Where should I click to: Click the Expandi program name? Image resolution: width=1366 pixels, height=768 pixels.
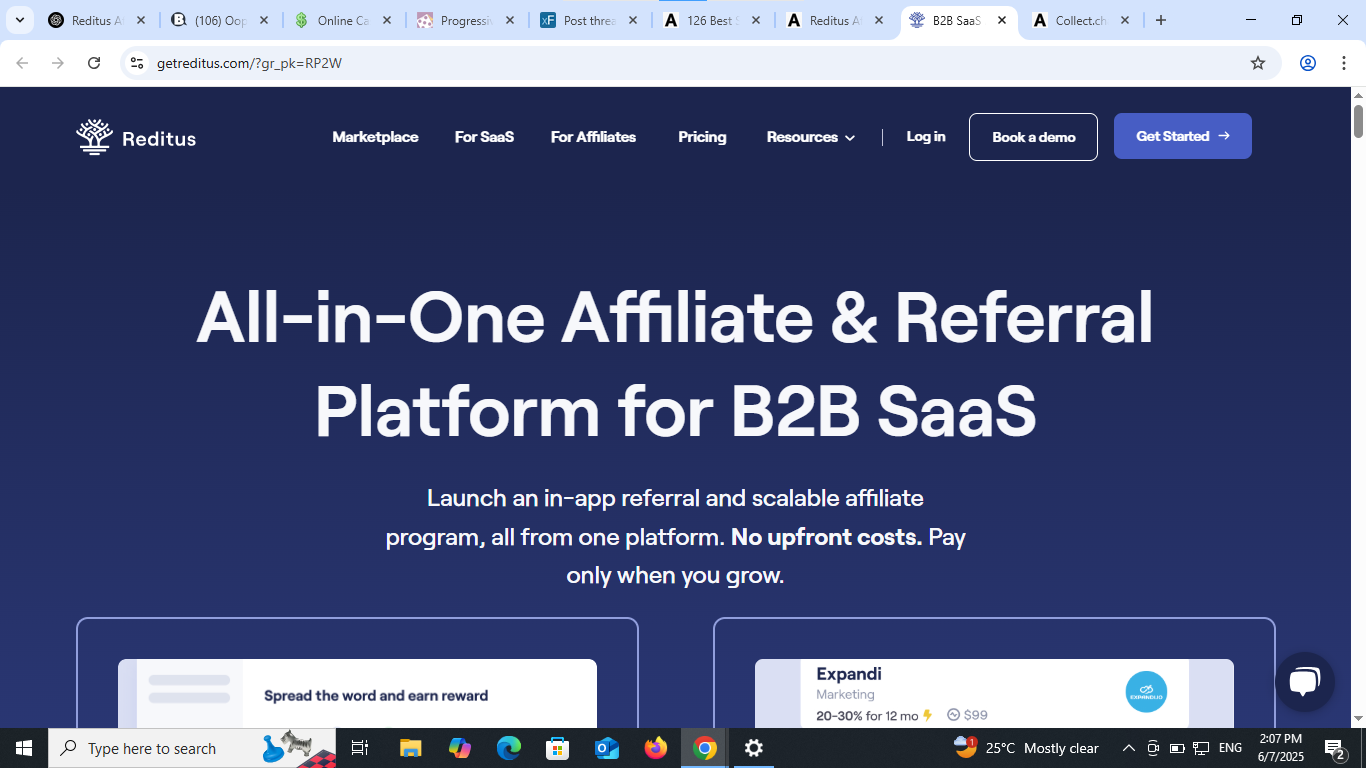pyautogui.click(x=849, y=674)
